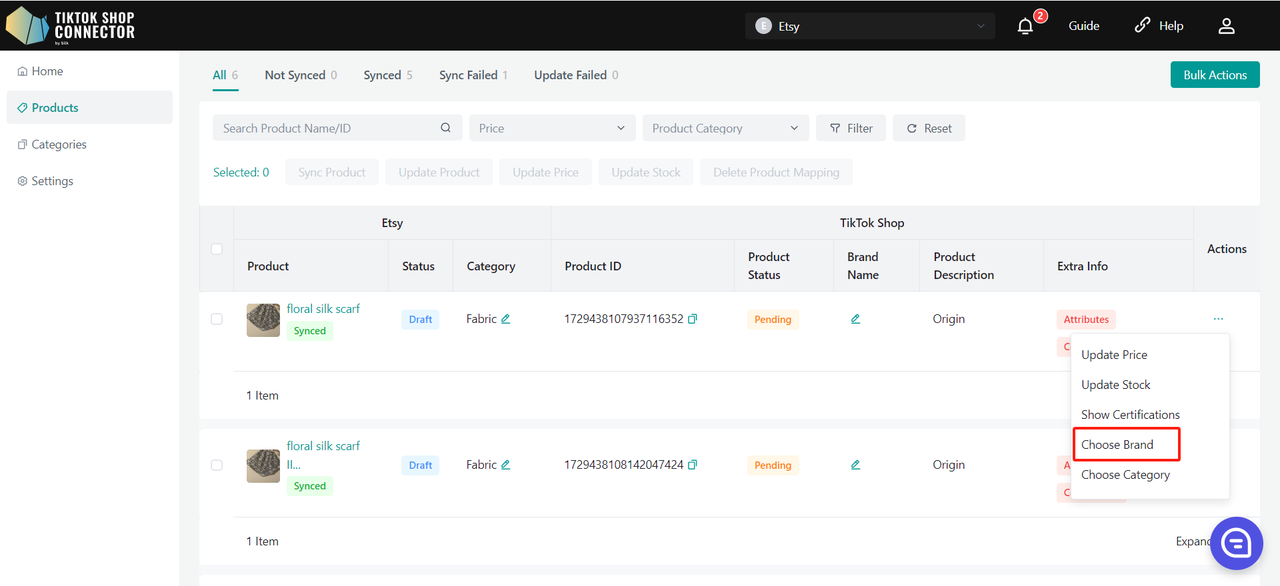Screen dimensions: 1280x586
Task: Open Help link in header
Action: pyautogui.click(x=1159, y=26)
